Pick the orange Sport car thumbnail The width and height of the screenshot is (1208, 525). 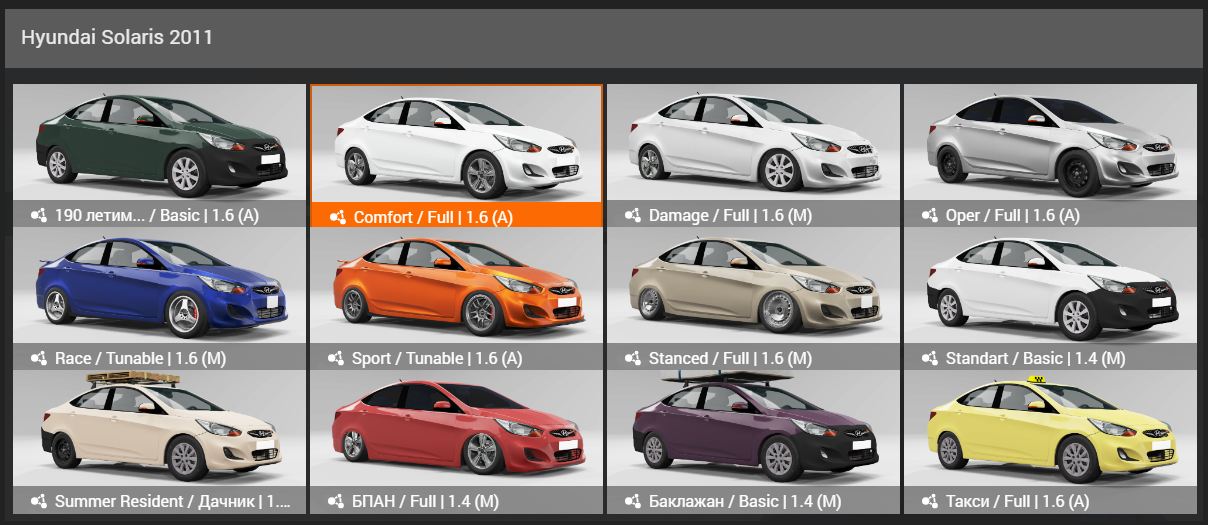[x=456, y=287]
